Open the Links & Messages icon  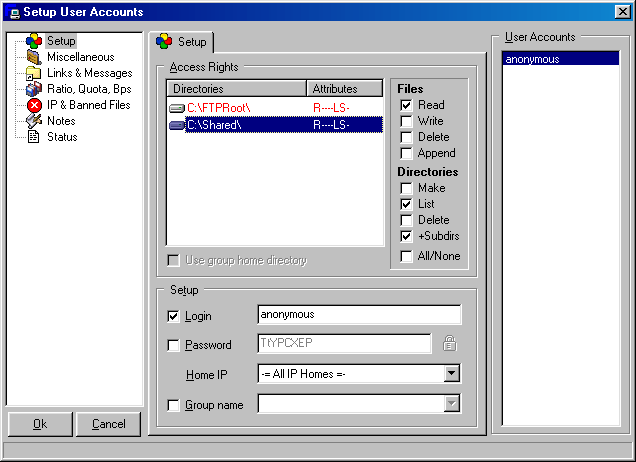click(34, 73)
